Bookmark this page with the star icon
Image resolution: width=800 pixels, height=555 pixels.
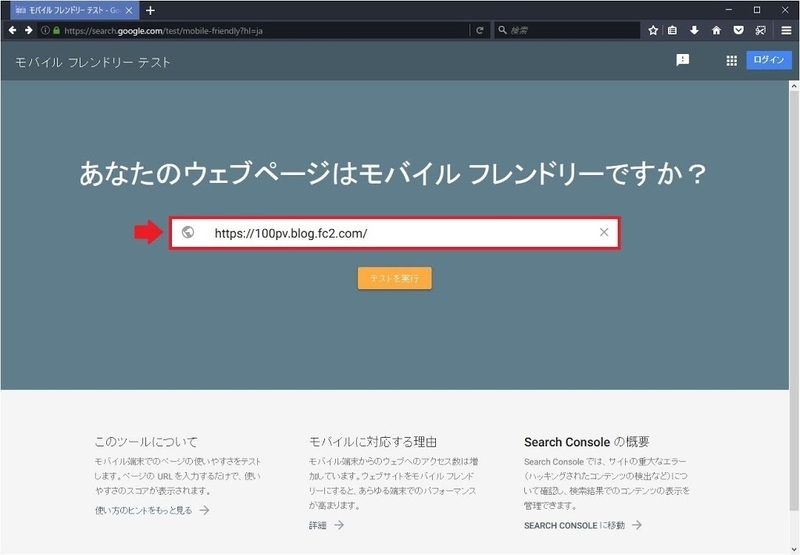pos(653,31)
